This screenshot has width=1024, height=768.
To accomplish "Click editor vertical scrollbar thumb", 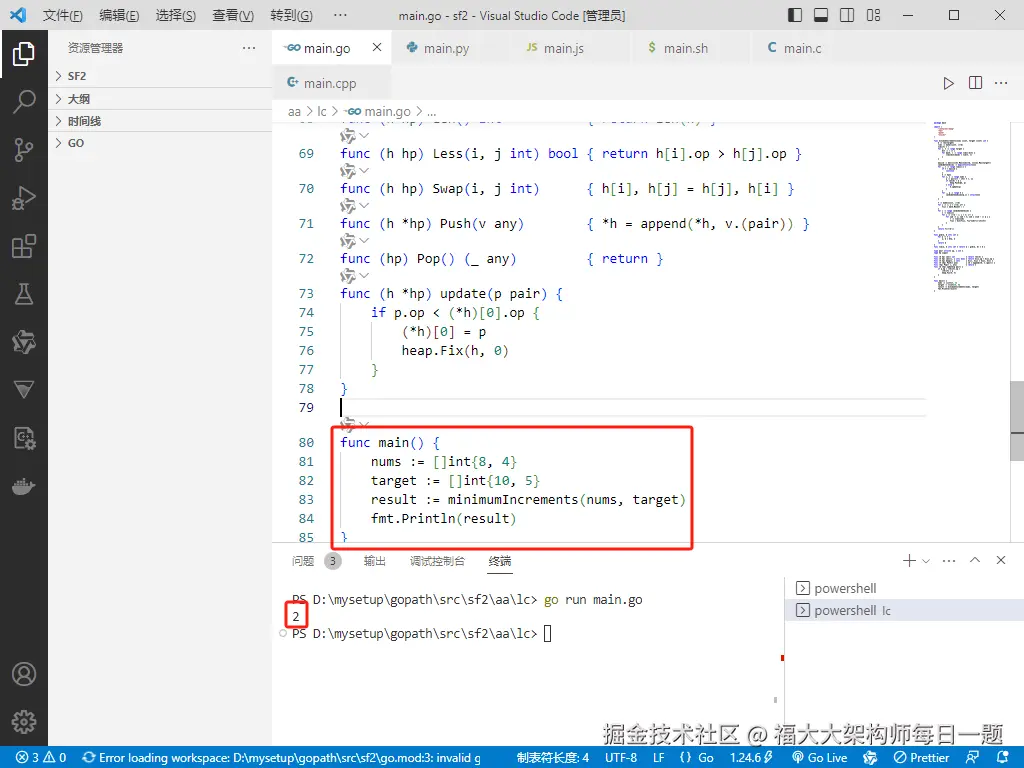I will click(x=1017, y=421).
